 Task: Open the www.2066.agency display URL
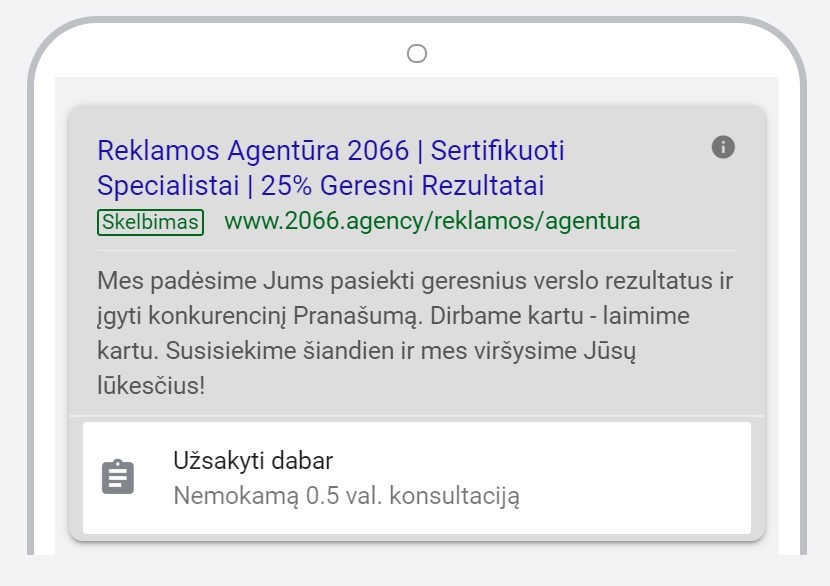click(x=432, y=221)
